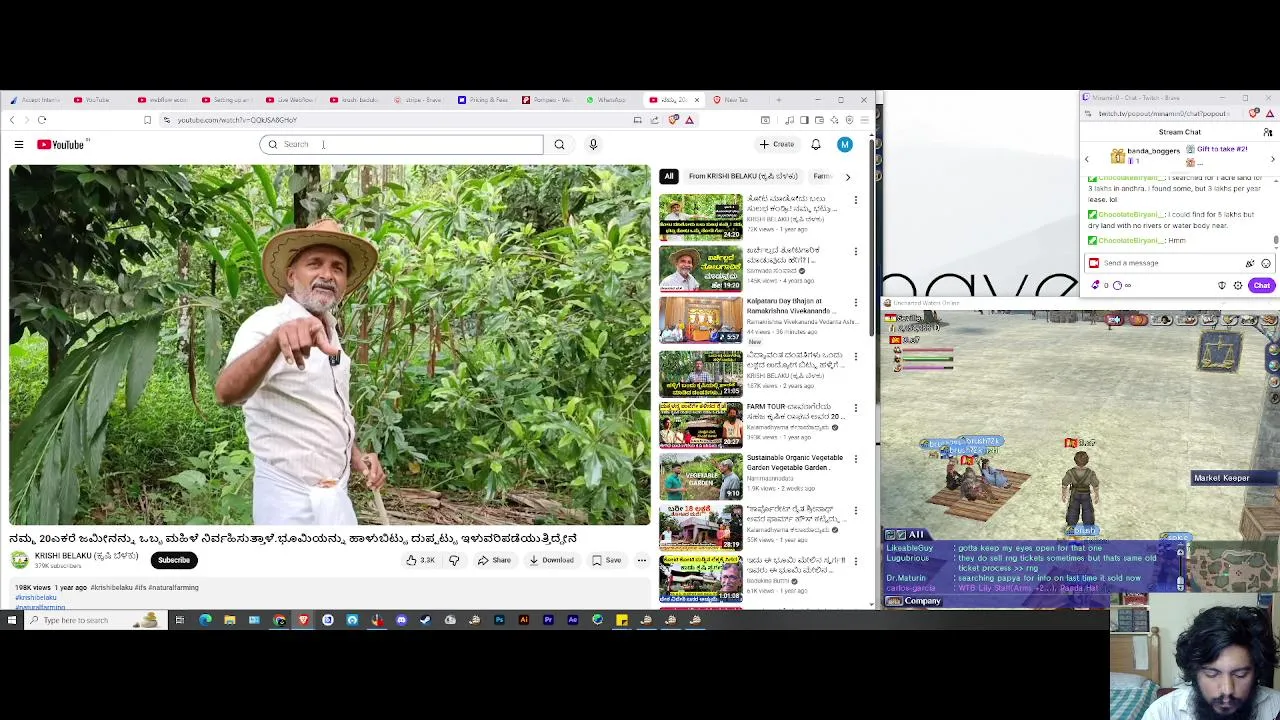Save the video to a playlist
Viewport: 1280px width, 720px height.
click(x=606, y=560)
